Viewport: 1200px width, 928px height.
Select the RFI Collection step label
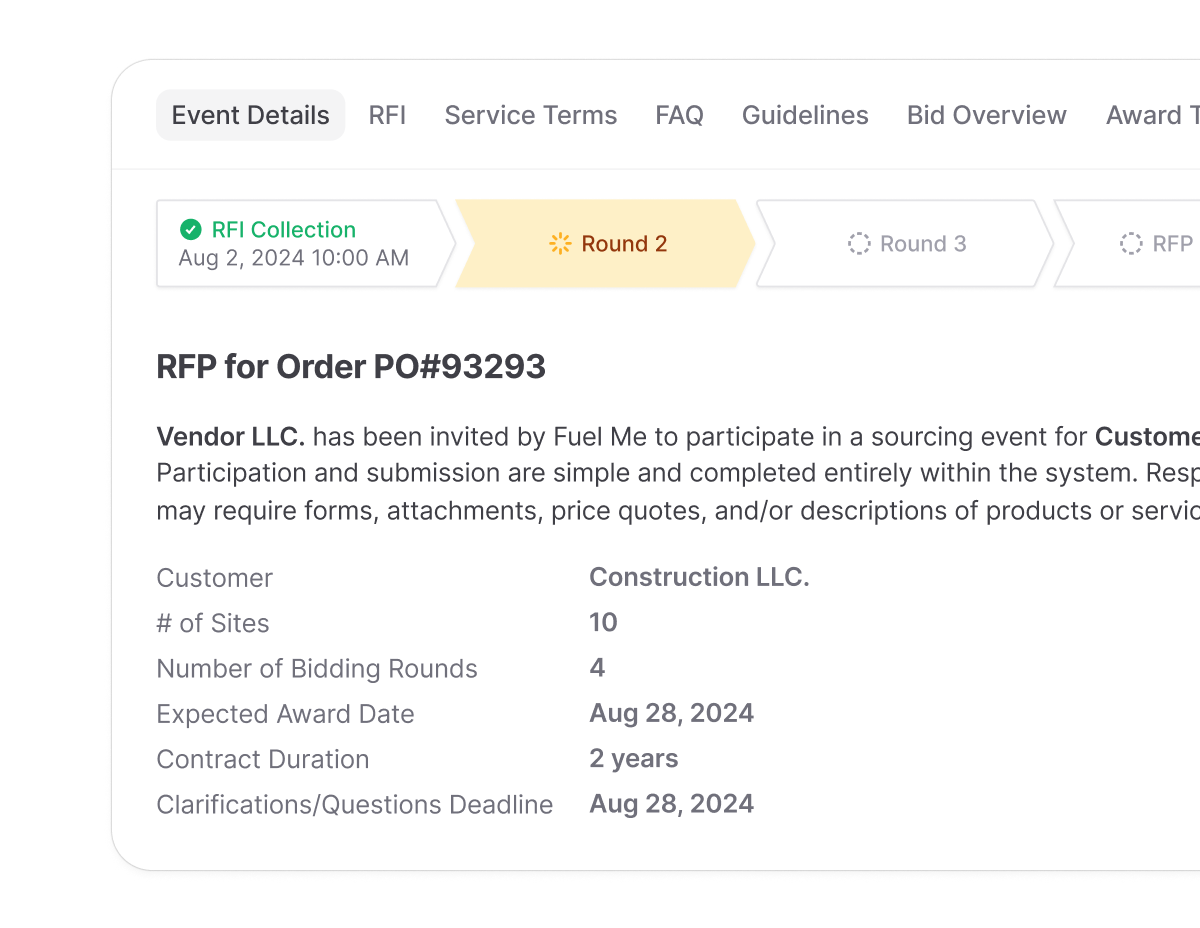283,230
